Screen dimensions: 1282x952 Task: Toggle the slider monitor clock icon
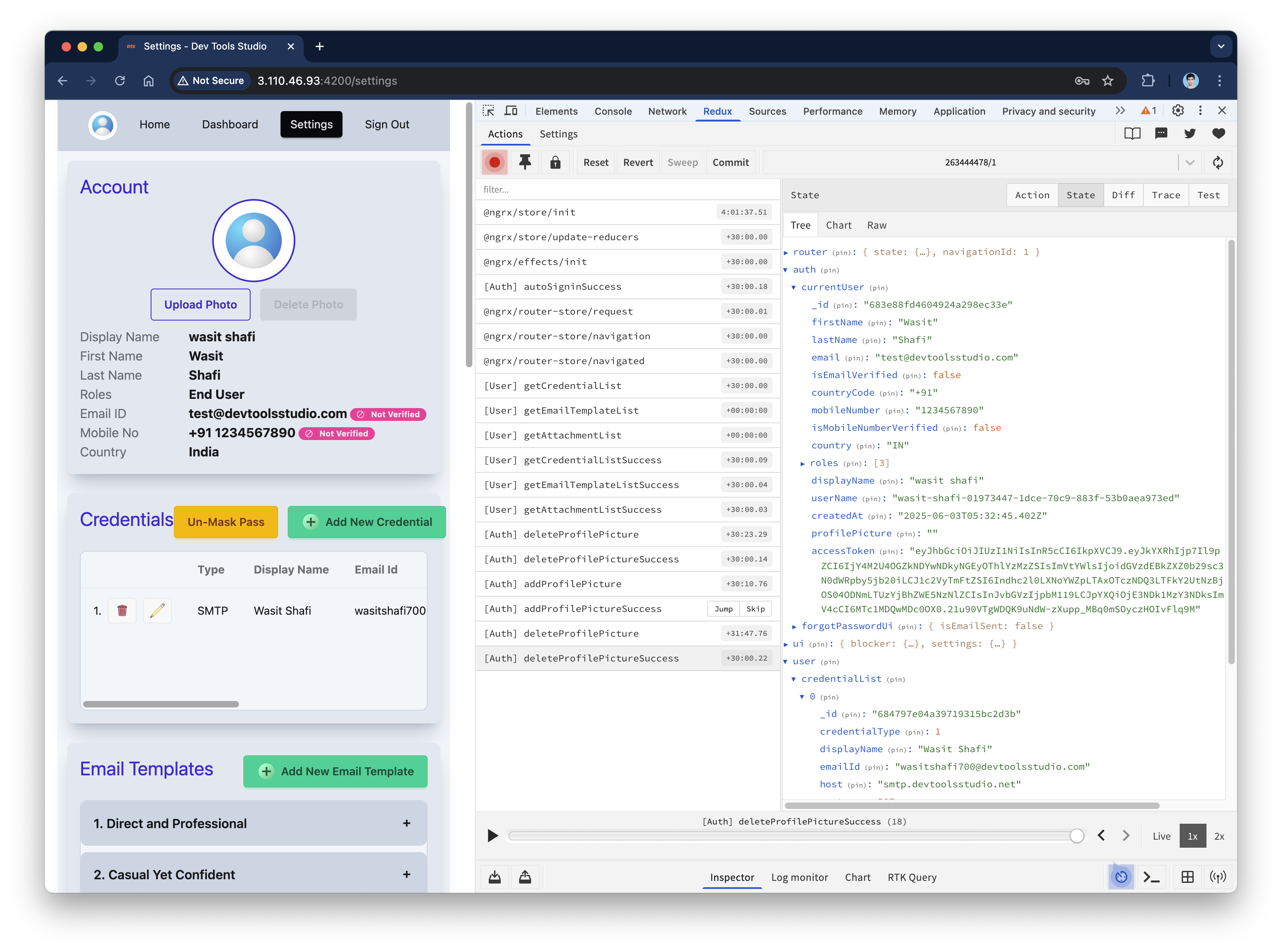(x=1121, y=877)
